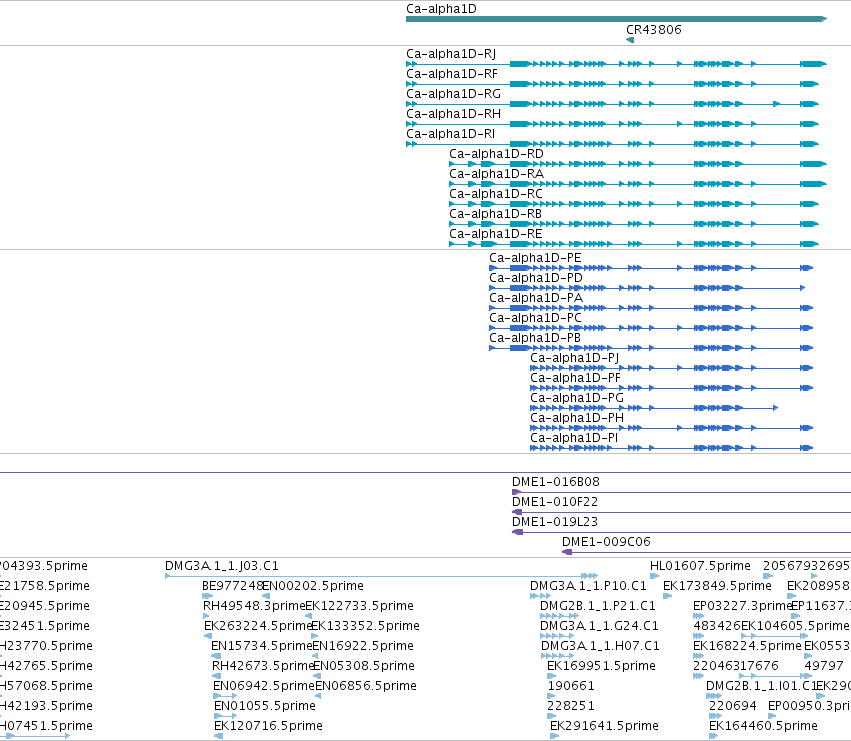
Task: Select the EN05308.5prime EST label
Action: tap(364, 666)
